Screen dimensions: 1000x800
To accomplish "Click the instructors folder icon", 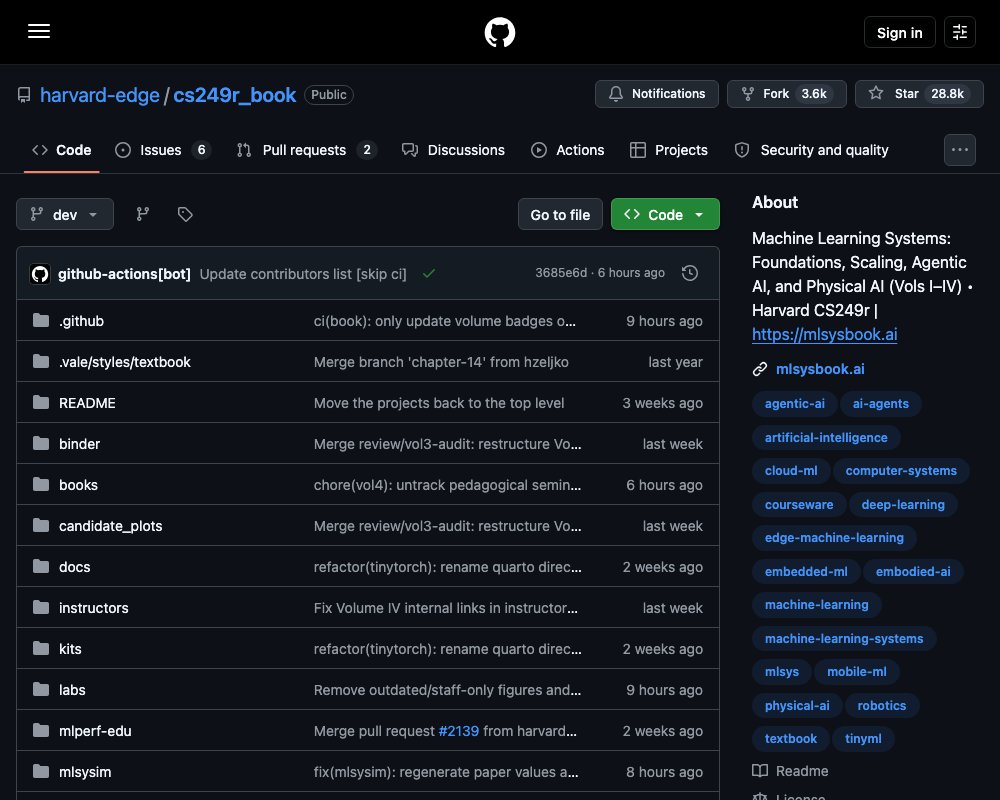I will (41, 607).
